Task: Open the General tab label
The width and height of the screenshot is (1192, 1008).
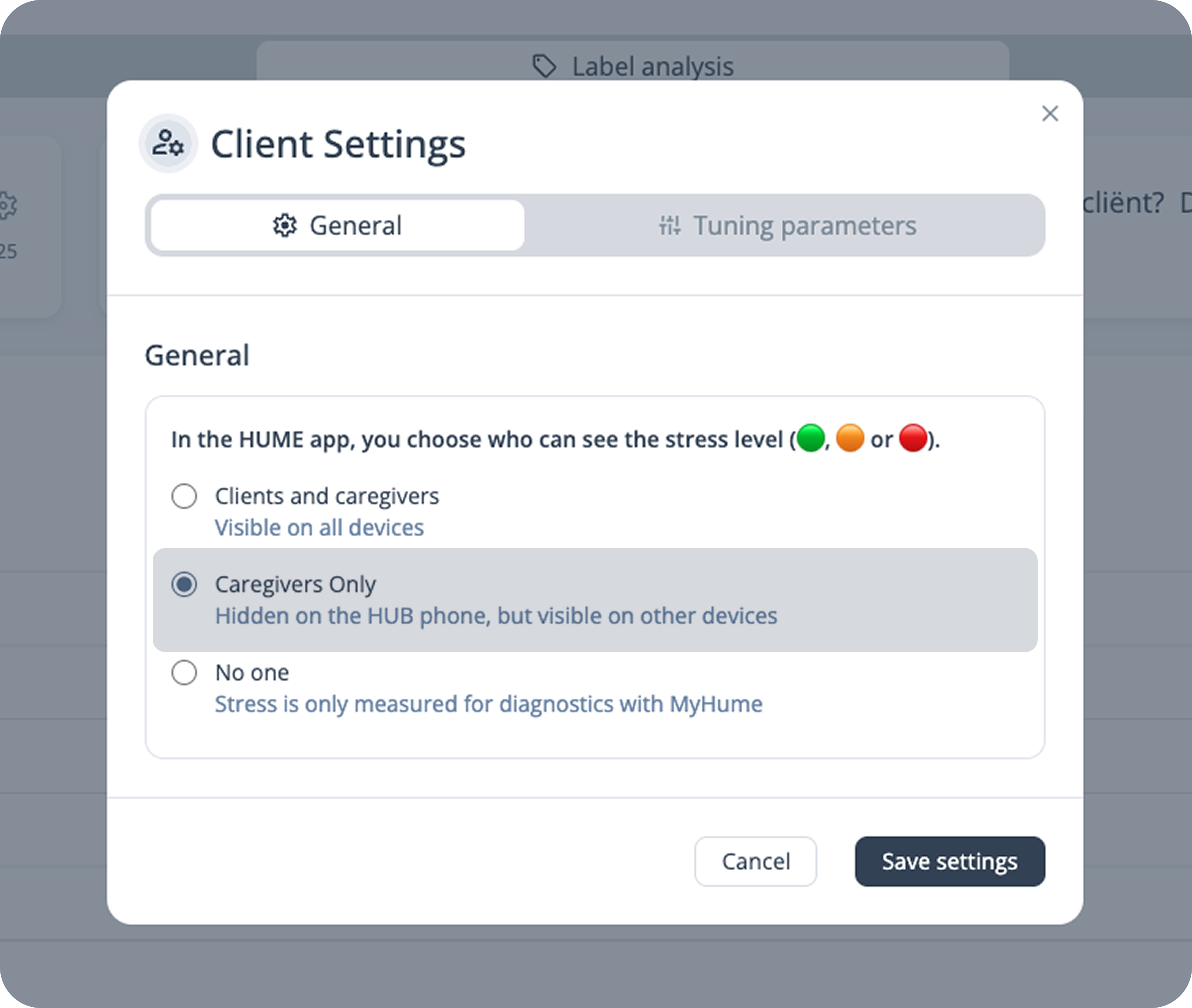Action: [355, 226]
